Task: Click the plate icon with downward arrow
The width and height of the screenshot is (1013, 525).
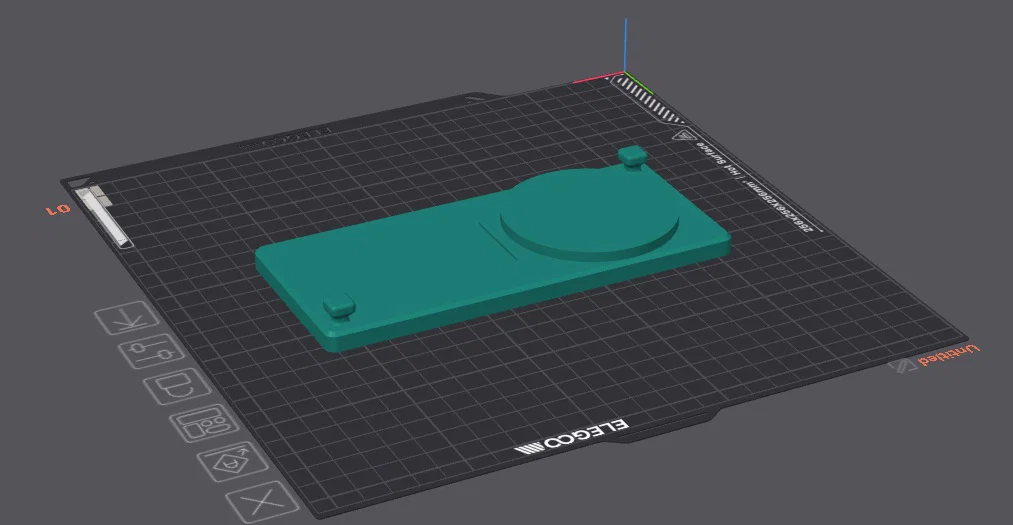Action: [127, 318]
